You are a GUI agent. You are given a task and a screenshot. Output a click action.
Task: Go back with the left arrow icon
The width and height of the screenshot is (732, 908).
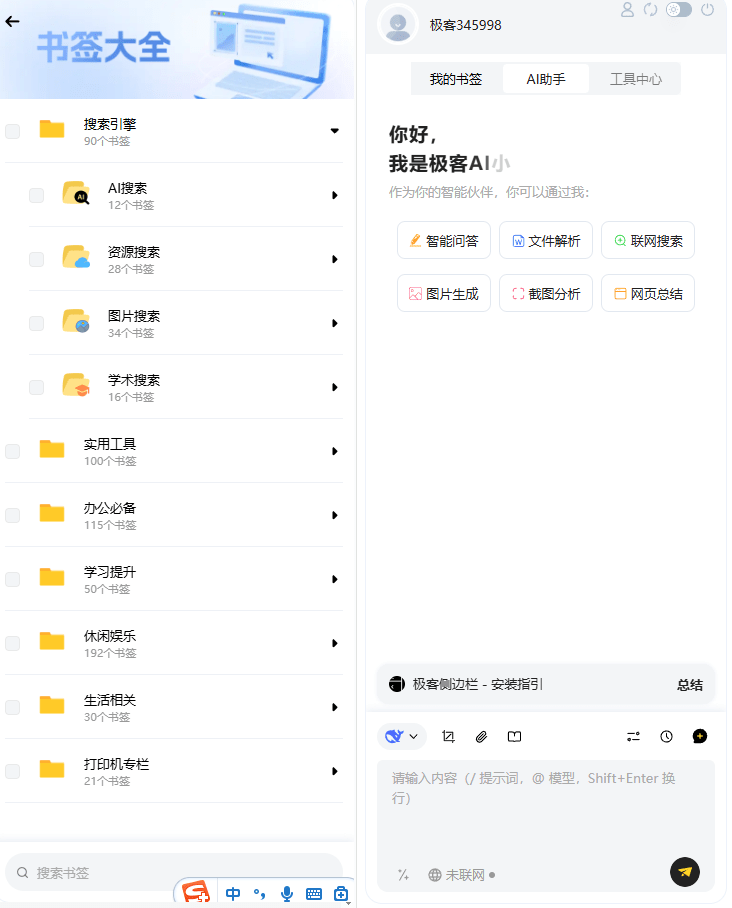12,21
